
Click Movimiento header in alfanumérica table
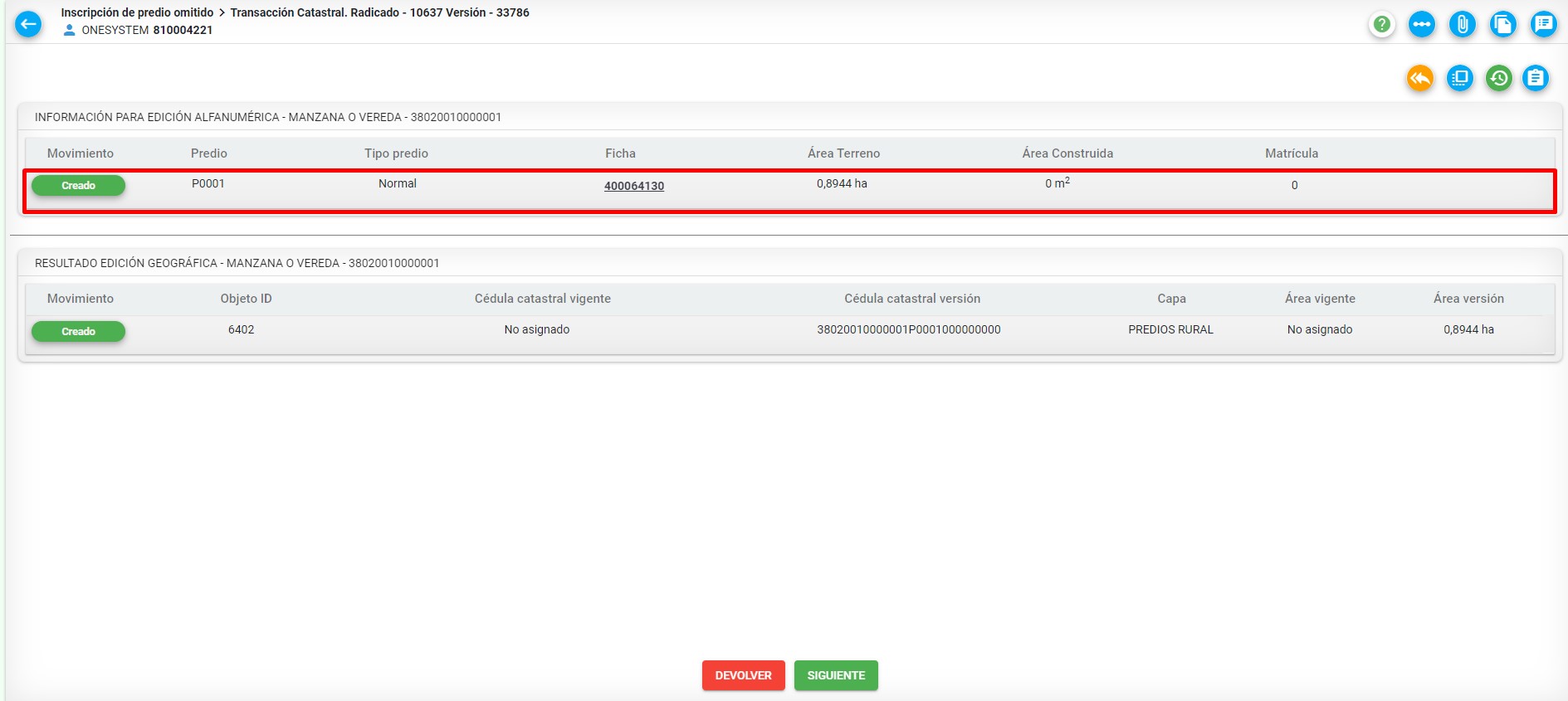(x=81, y=153)
